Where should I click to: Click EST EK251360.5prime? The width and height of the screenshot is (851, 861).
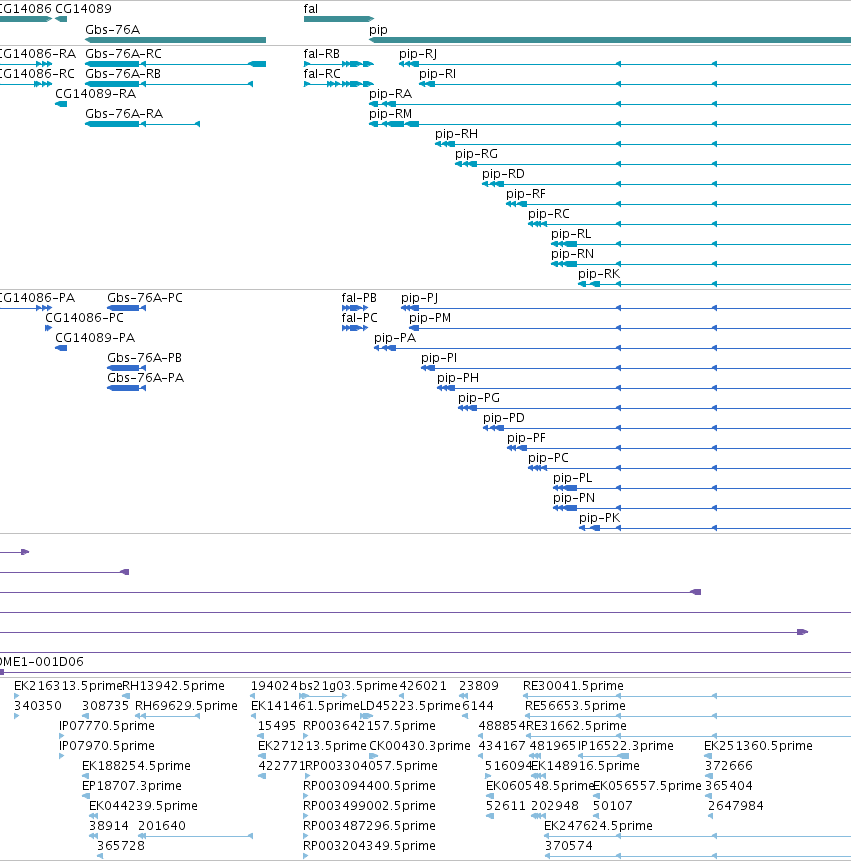tap(758, 746)
